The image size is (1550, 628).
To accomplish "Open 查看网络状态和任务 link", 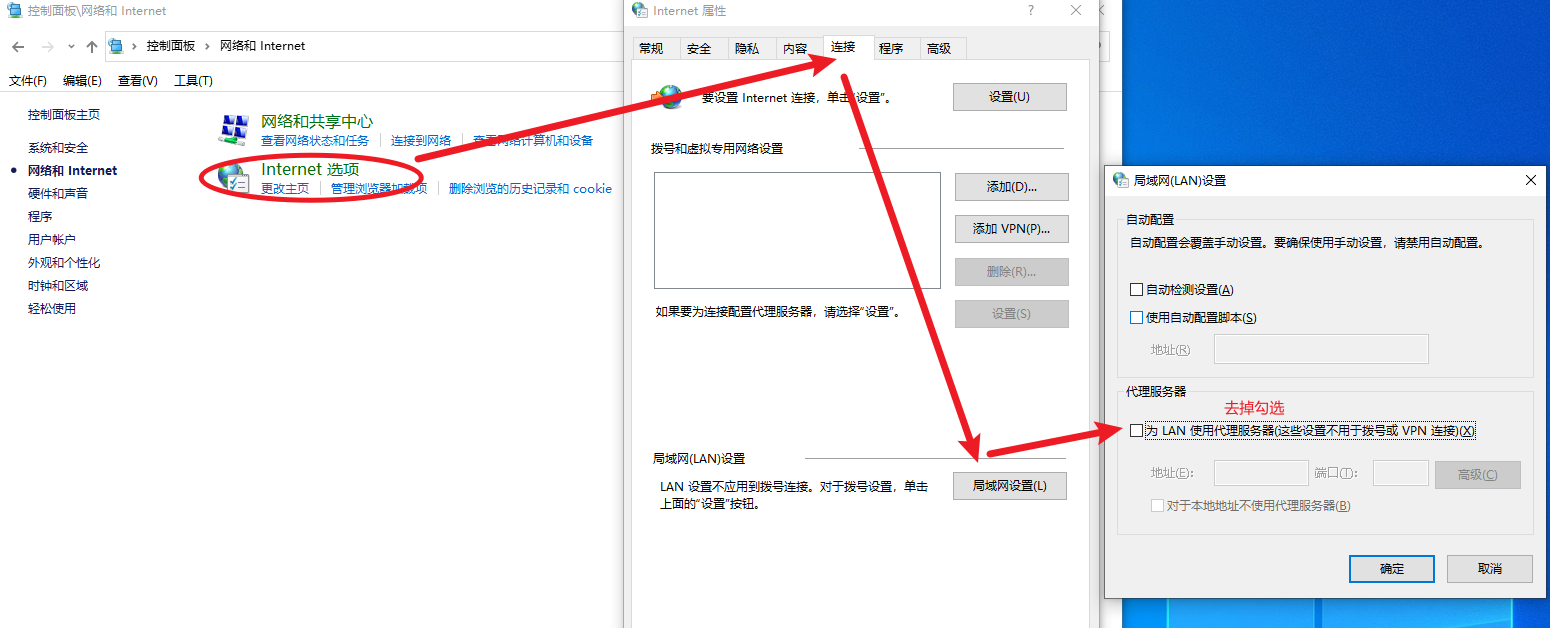I will tap(315, 141).
